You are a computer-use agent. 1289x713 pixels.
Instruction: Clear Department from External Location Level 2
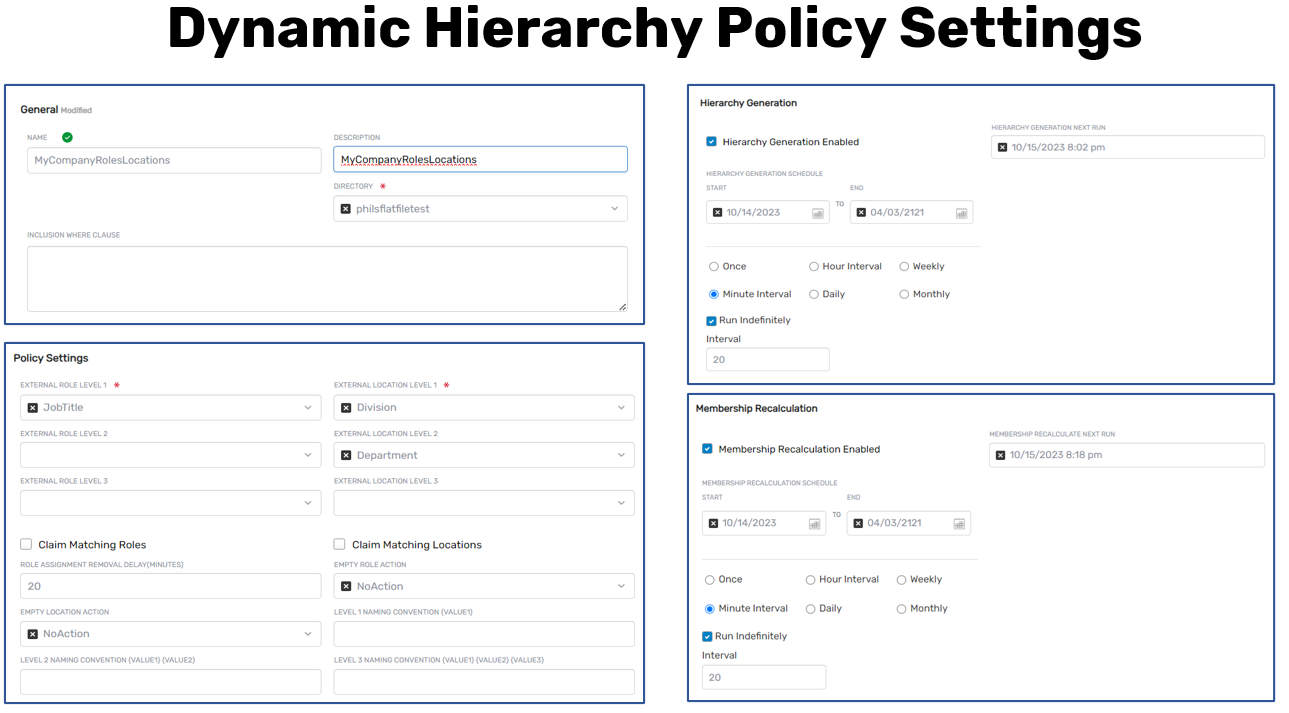346,455
